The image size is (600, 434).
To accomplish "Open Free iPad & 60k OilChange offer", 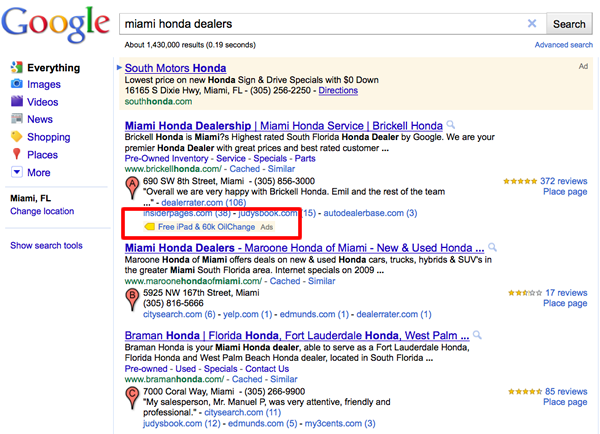I will (207, 227).
